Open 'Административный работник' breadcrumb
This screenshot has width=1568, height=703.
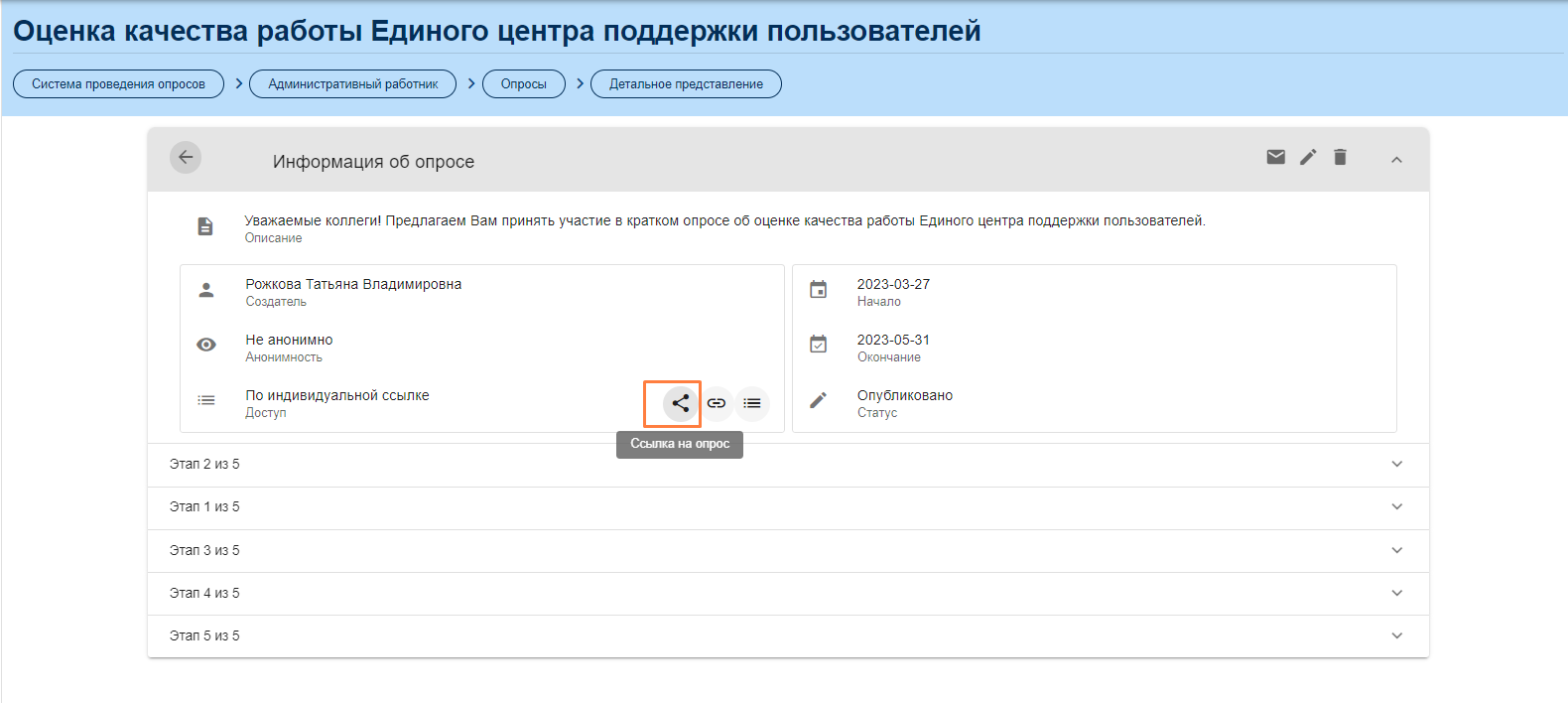click(352, 84)
